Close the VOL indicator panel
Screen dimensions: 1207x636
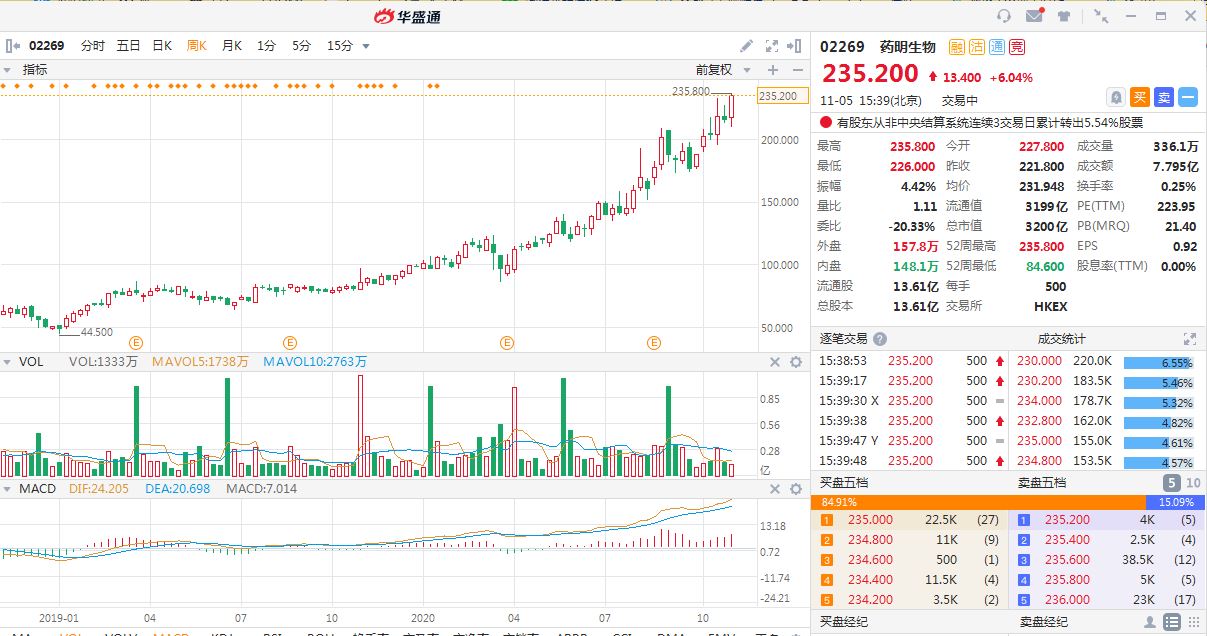[774, 362]
